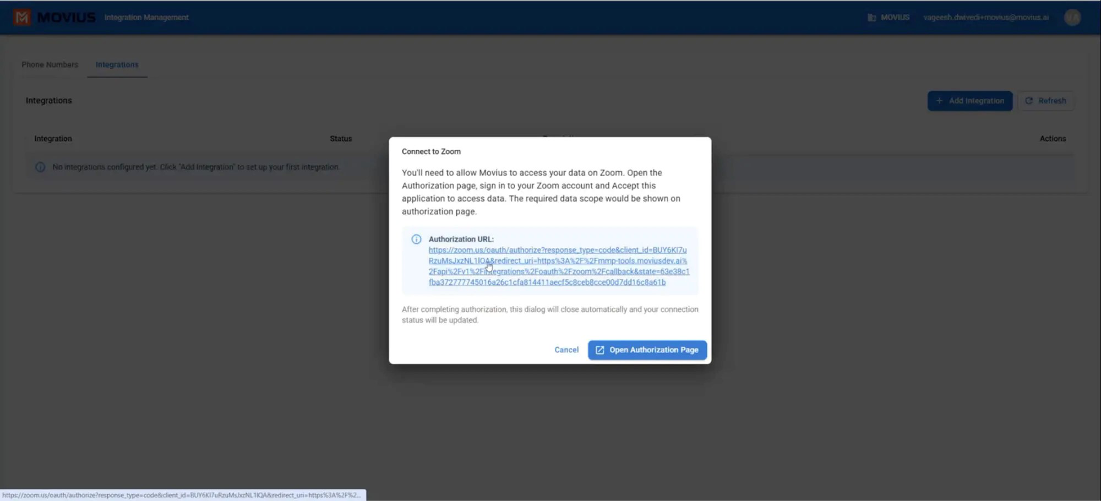Cancel the Connect to Zoom dialog
Screen dimensions: 1102x502
[566, 350]
